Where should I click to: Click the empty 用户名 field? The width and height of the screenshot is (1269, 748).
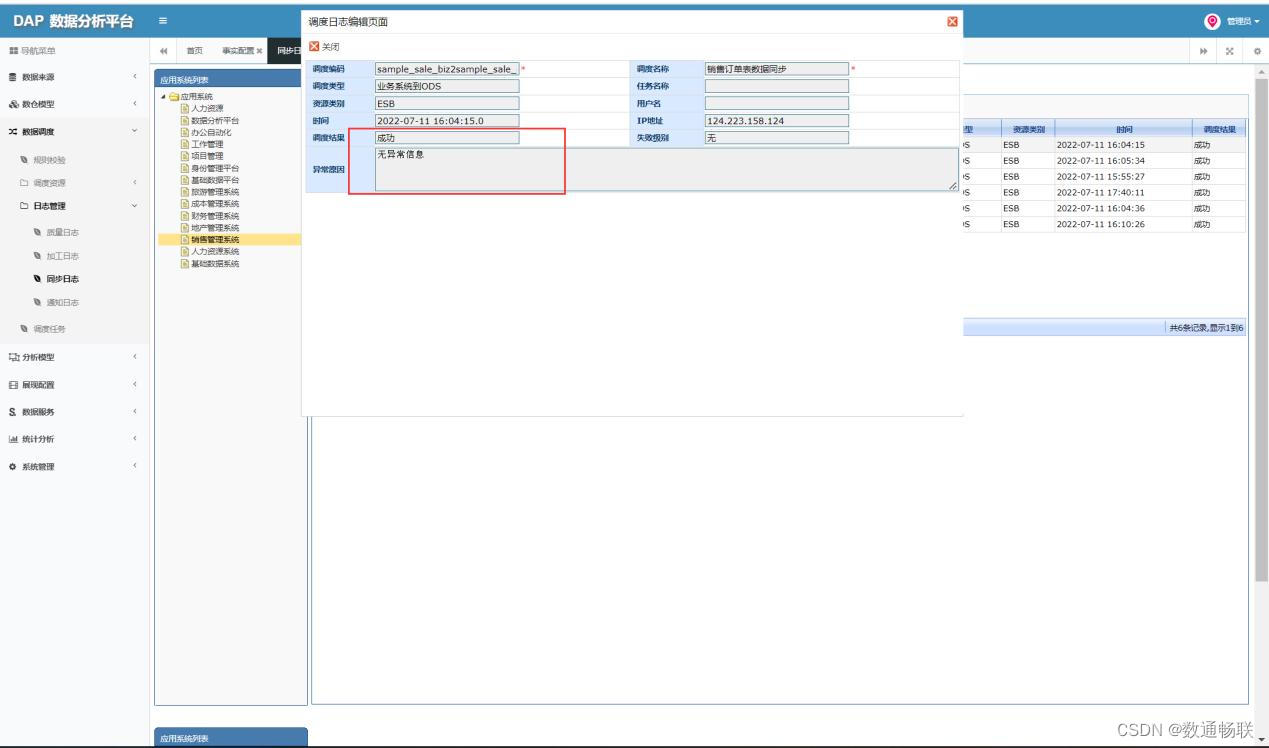(777, 103)
